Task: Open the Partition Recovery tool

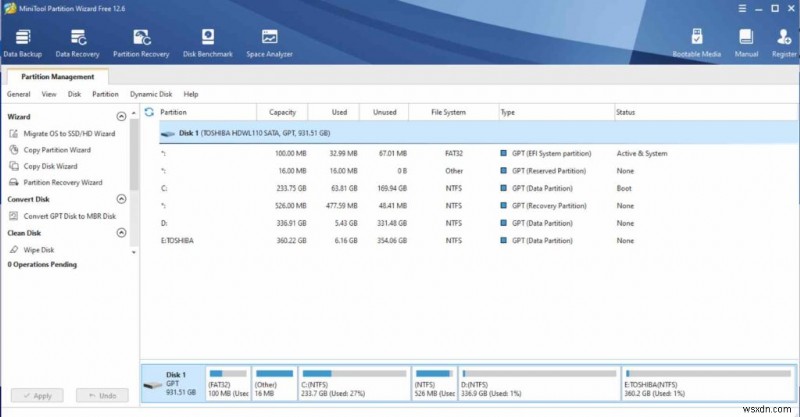Action: (x=141, y=42)
